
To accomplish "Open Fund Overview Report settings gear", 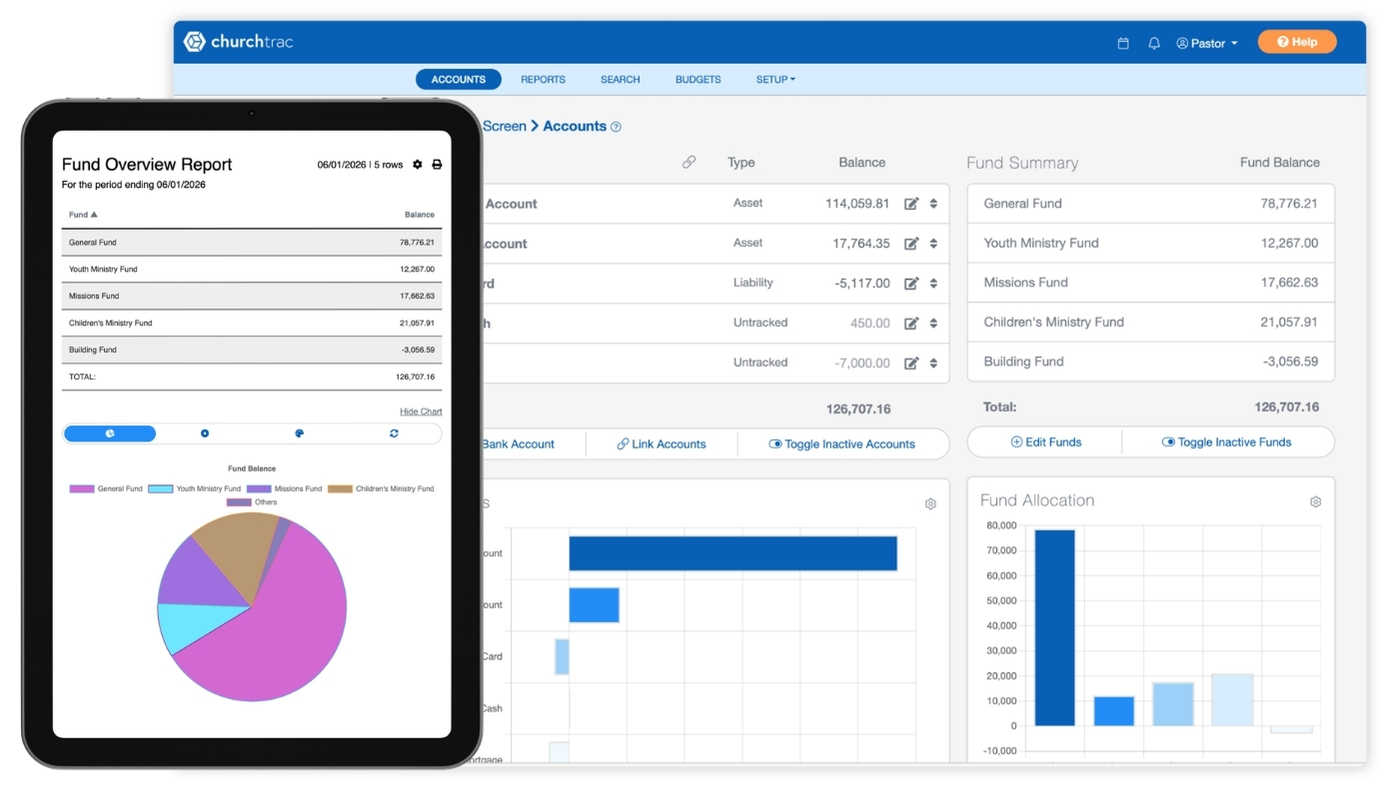I will coord(417,165).
